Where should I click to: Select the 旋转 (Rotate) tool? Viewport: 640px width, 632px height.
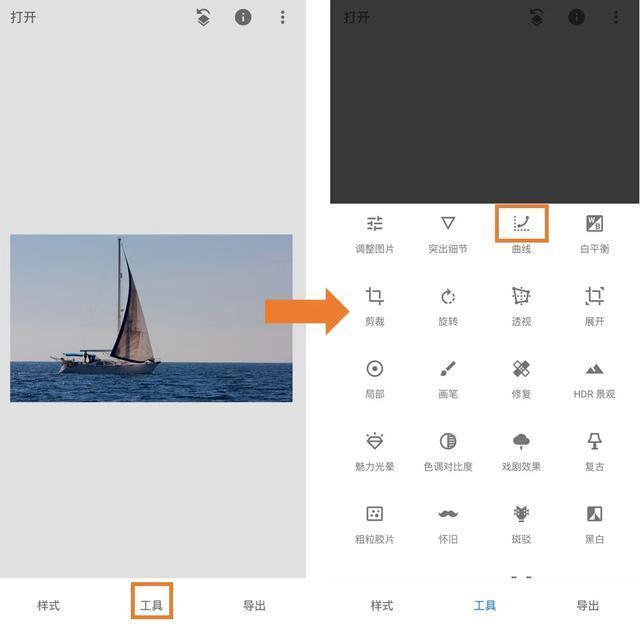pyautogui.click(x=448, y=306)
